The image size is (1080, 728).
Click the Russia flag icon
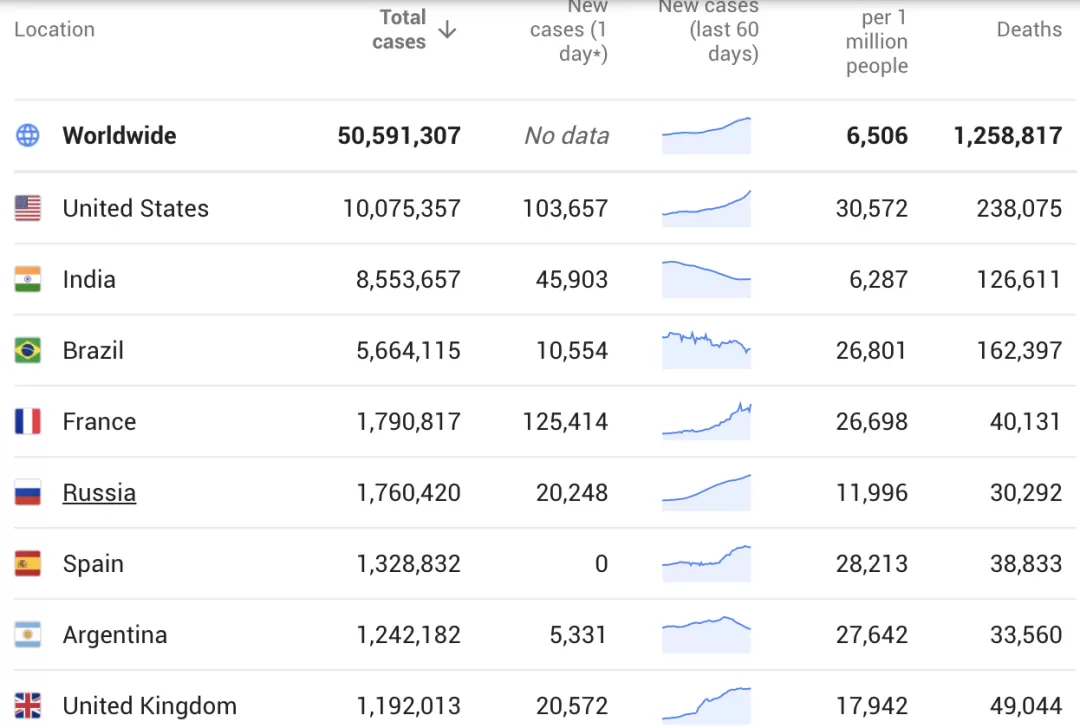click(x=28, y=492)
